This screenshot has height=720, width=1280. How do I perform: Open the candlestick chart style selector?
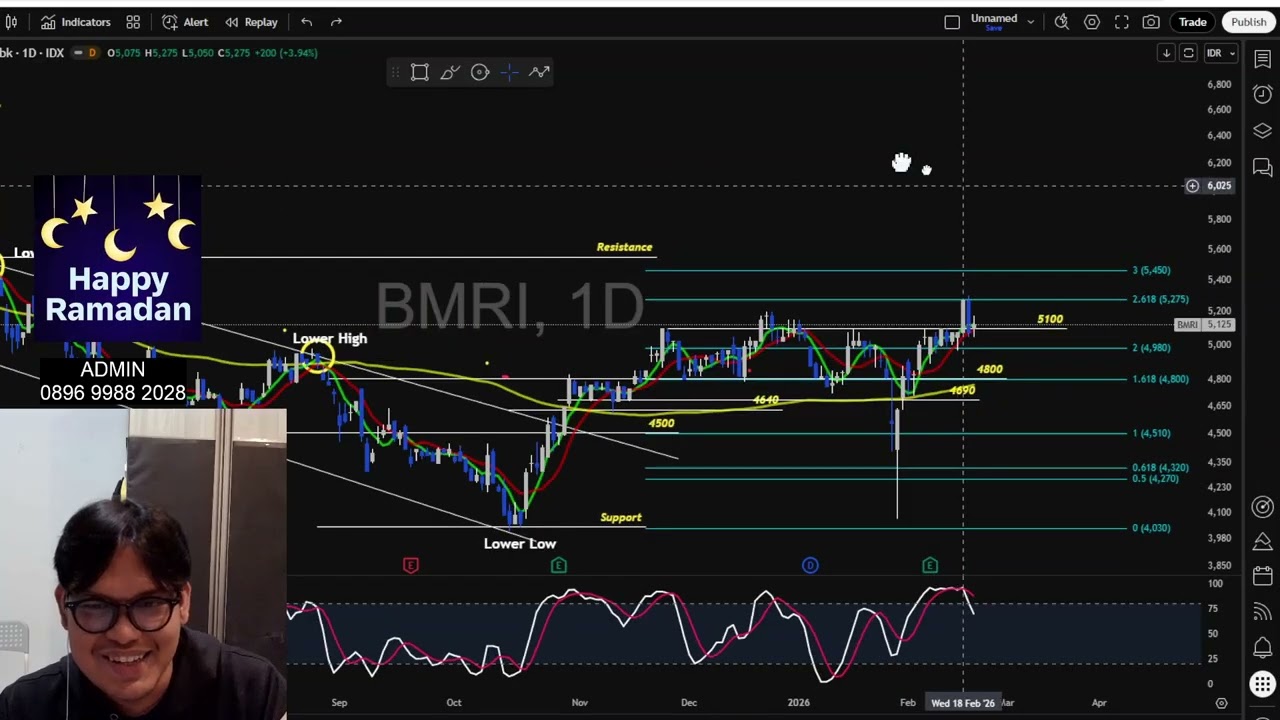(x=12, y=22)
